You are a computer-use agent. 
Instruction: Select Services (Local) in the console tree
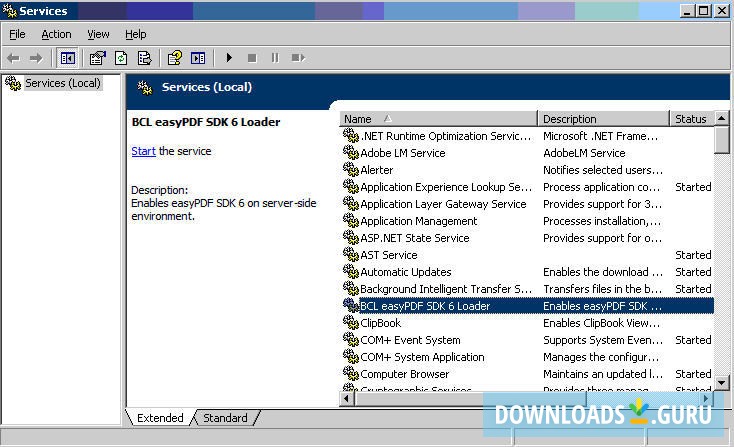coord(62,83)
